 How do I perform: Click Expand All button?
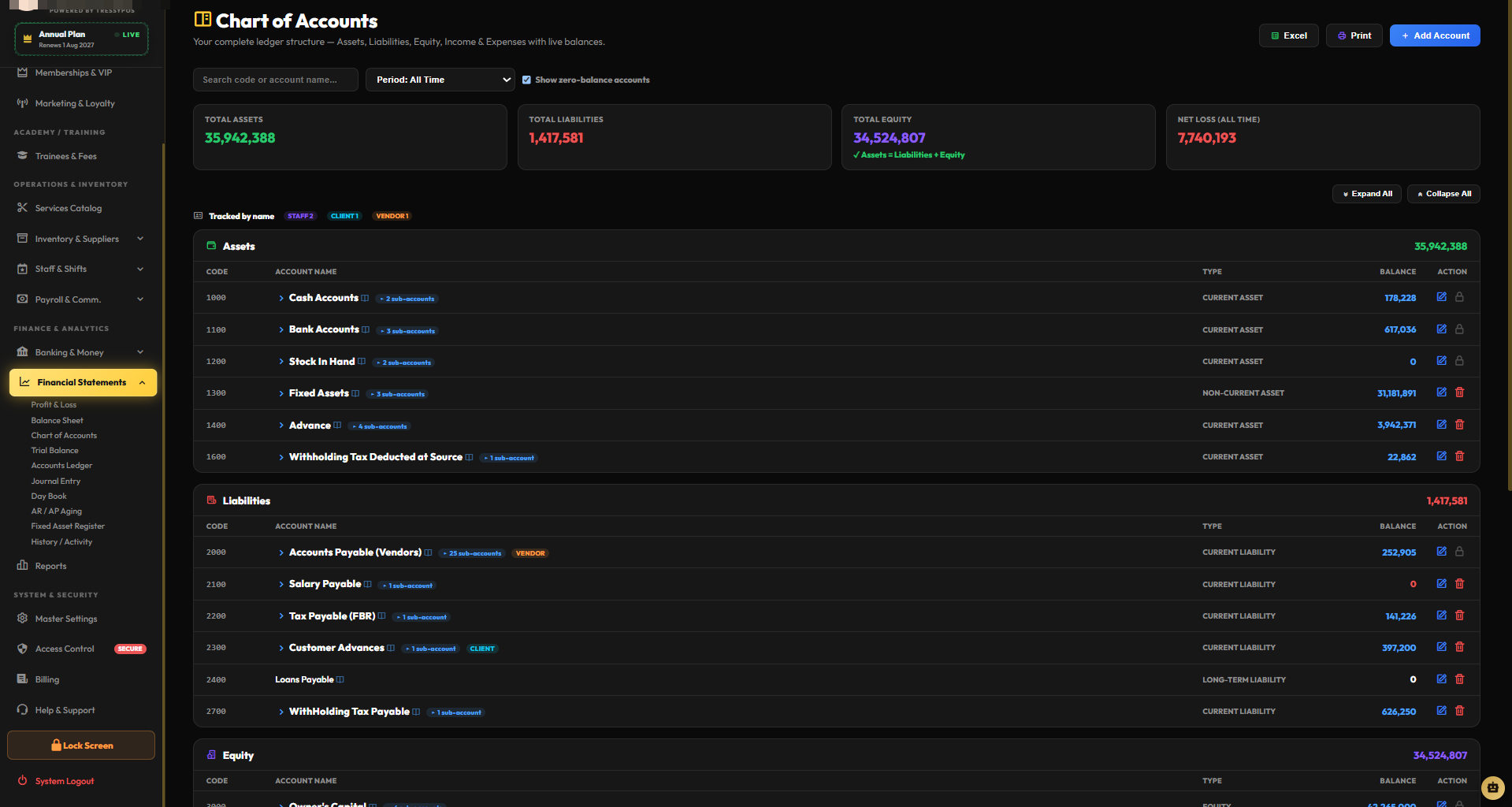pos(1366,194)
